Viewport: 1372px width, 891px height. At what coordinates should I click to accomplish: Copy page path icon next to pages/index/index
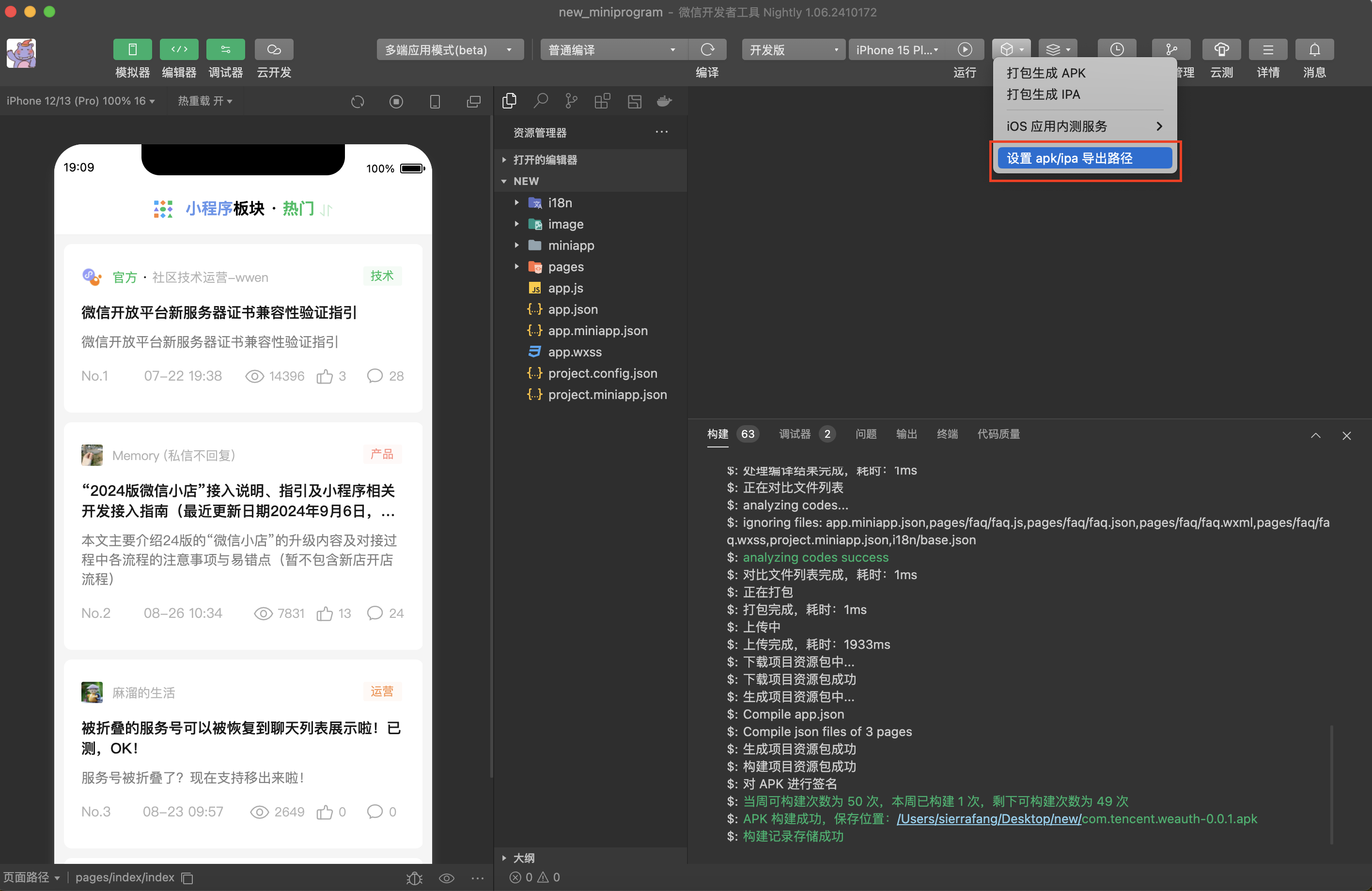pos(187,878)
